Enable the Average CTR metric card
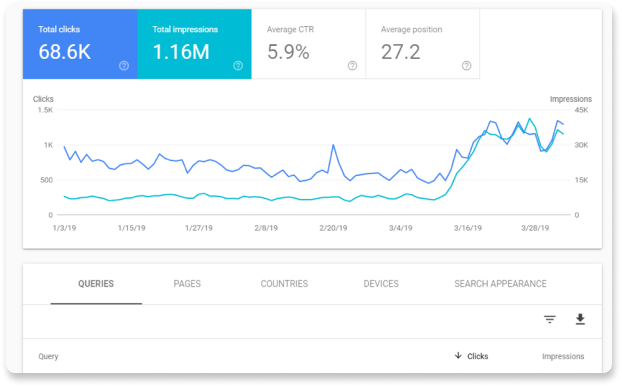Image resolution: width=622 pixels, height=387 pixels. coord(309,44)
